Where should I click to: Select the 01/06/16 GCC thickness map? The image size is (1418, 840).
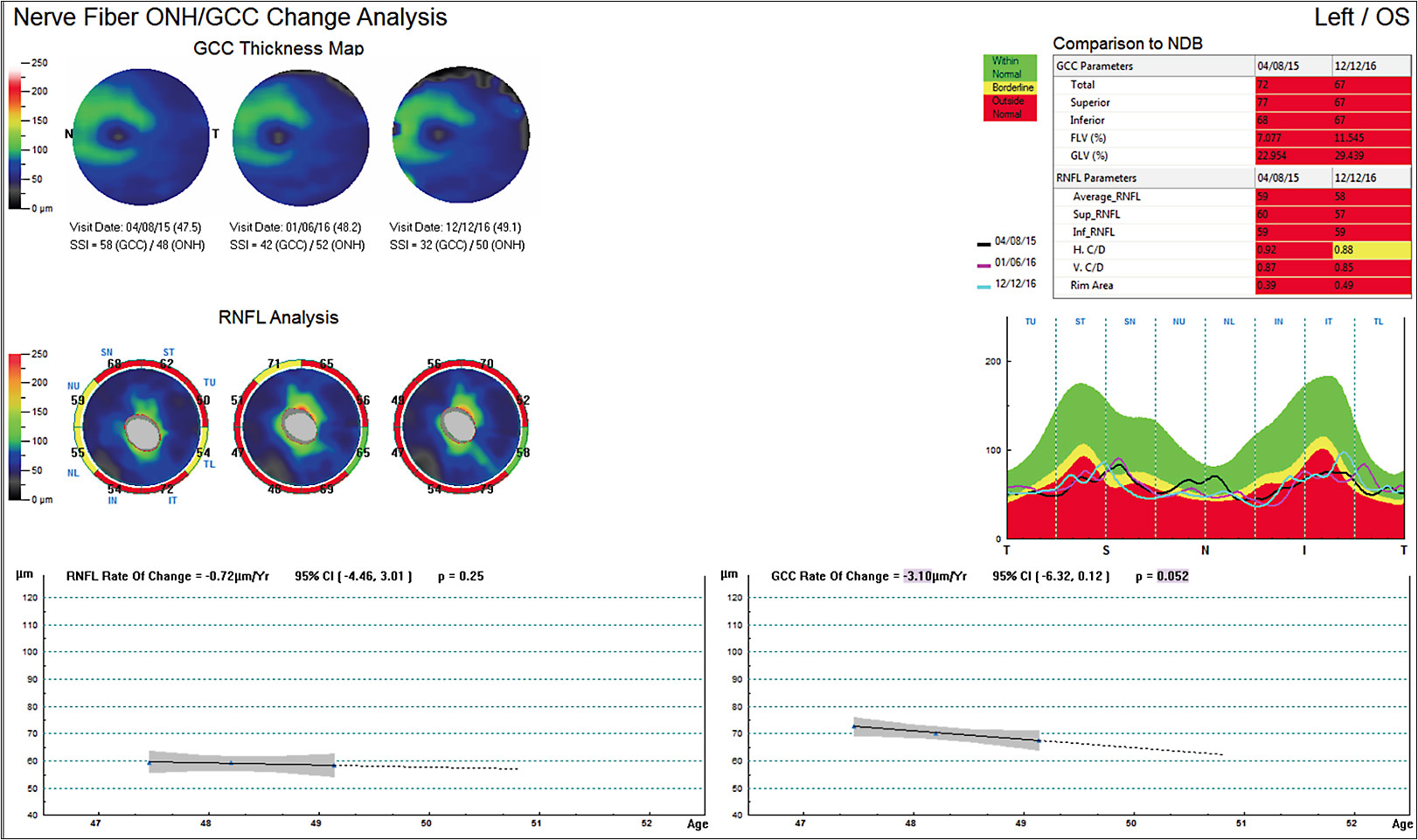(300, 135)
